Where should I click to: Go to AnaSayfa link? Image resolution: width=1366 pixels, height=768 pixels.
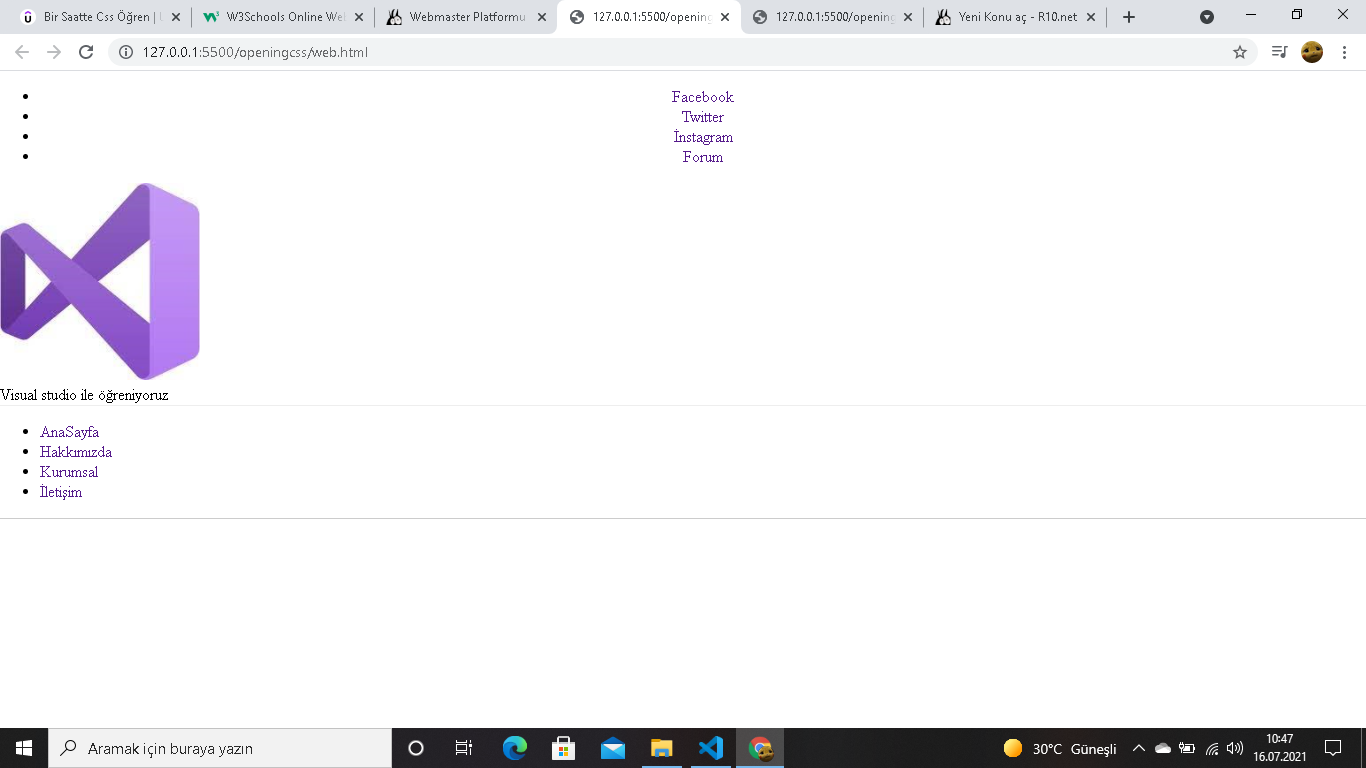tap(69, 432)
